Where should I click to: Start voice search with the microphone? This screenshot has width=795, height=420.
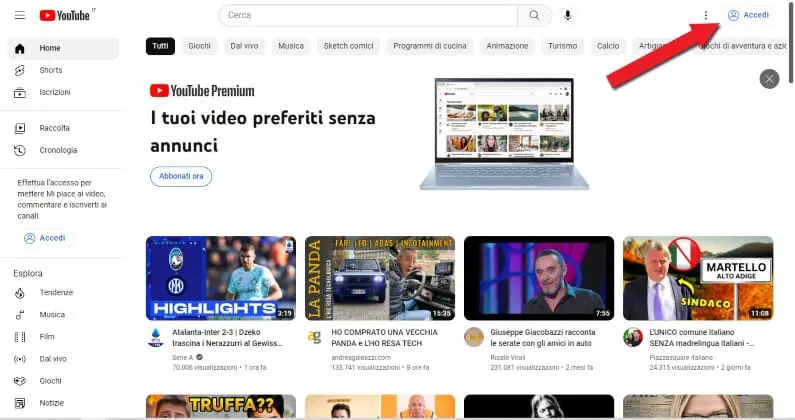click(x=568, y=15)
